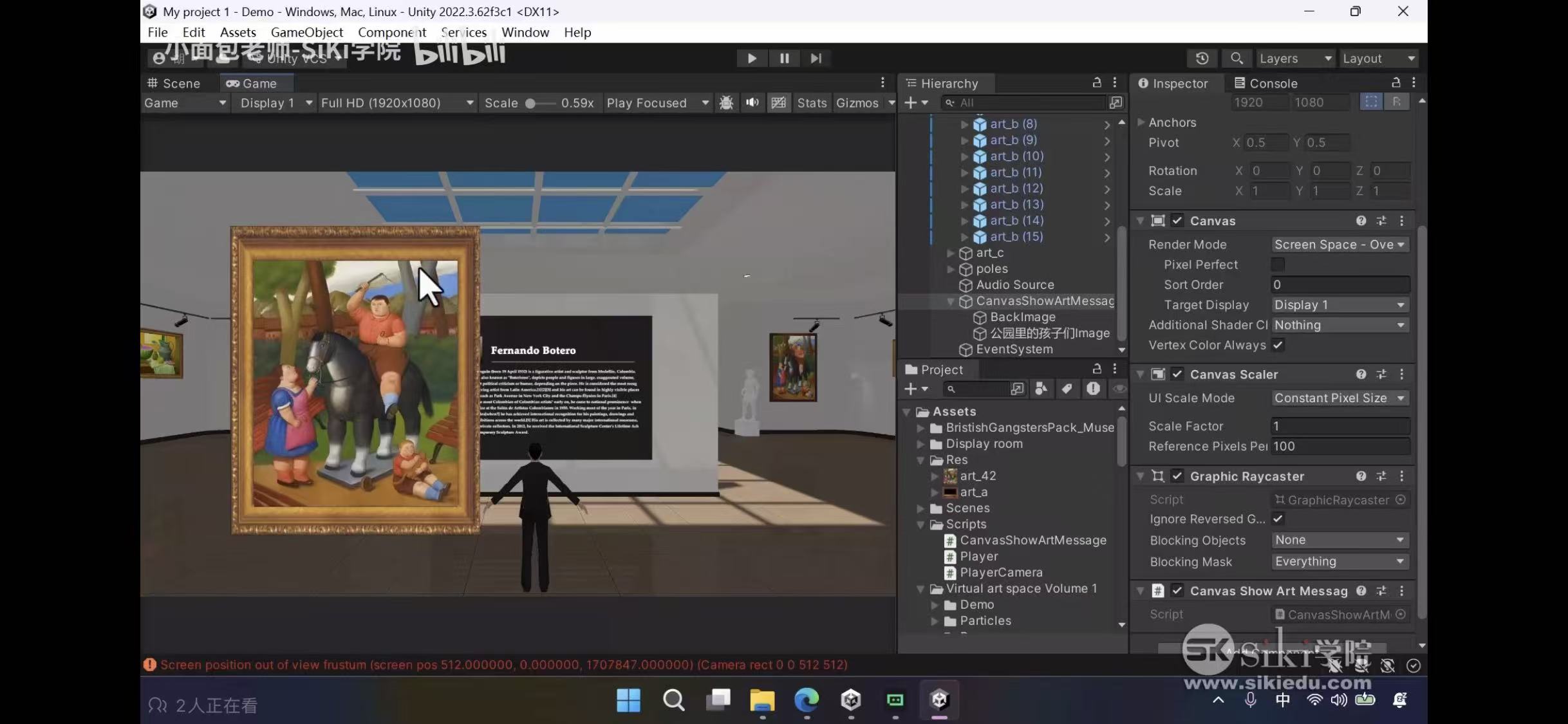
Task: Toggle the shortcuts keyboard icon in Game view
Action: tap(778, 103)
